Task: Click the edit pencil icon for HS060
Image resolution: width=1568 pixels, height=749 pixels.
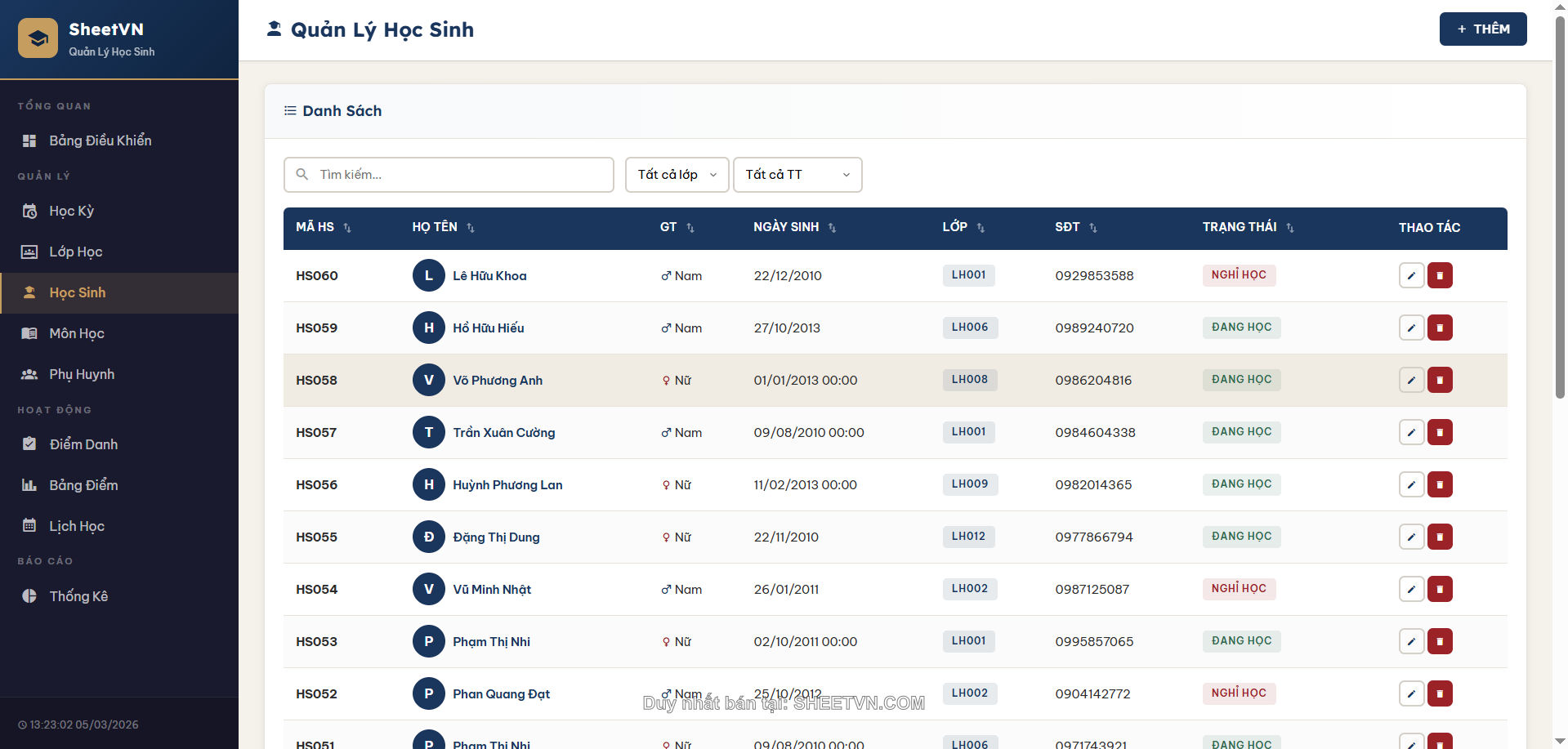Action: coord(1411,275)
